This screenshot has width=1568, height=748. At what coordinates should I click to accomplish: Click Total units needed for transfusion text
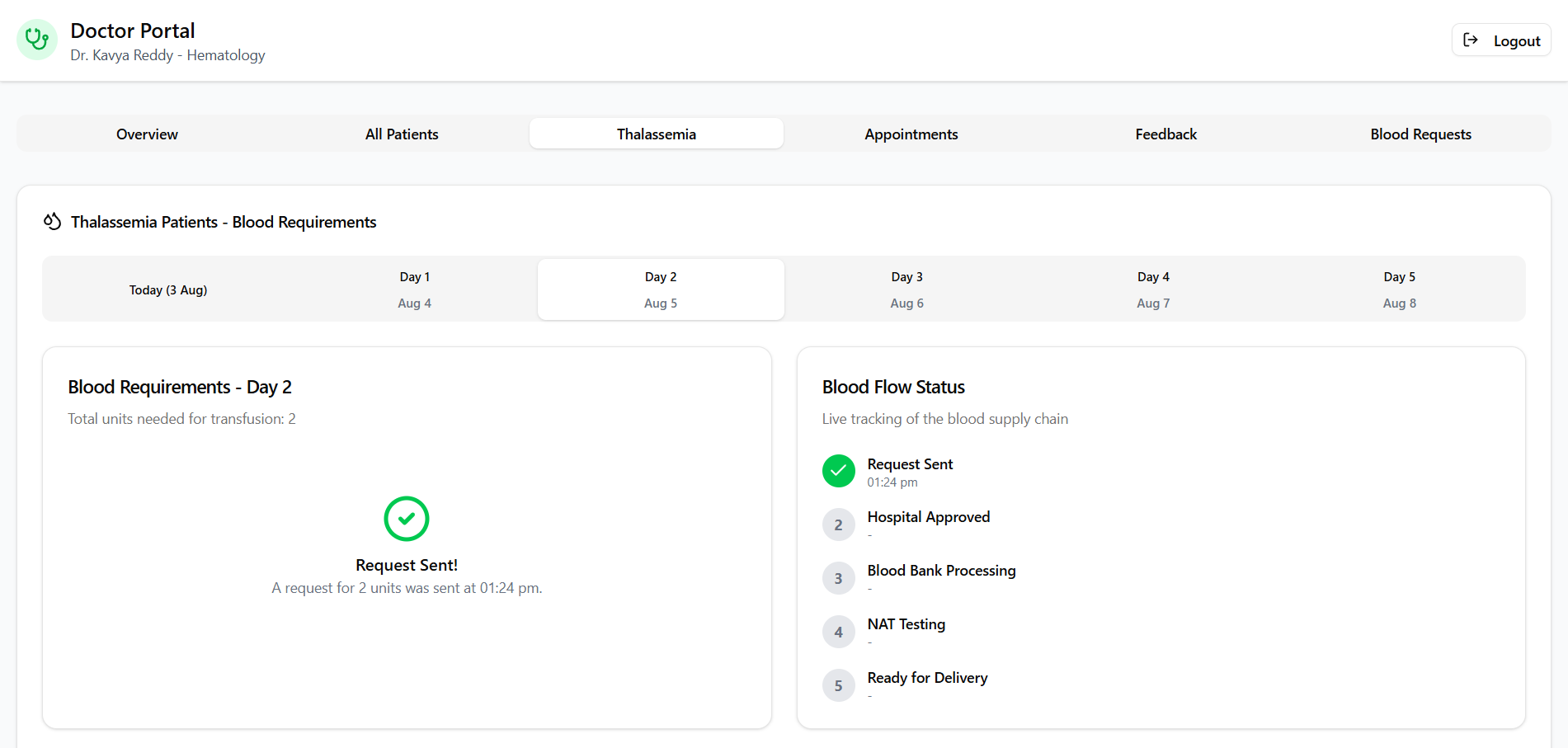pyautogui.click(x=181, y=419)
